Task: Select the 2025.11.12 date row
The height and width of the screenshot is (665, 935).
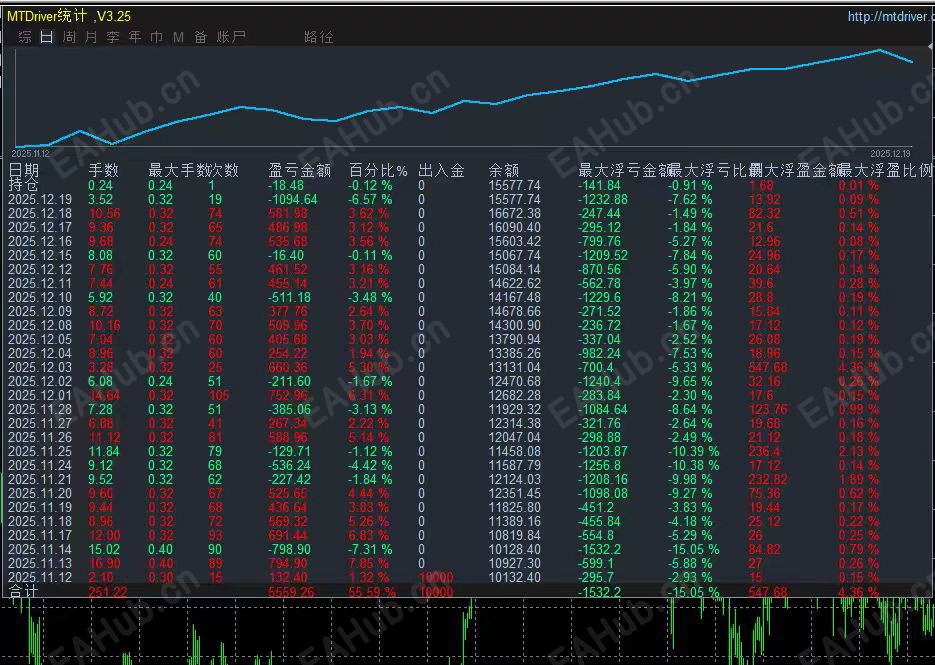Action: pyautogui.click(x=40, y=577)
